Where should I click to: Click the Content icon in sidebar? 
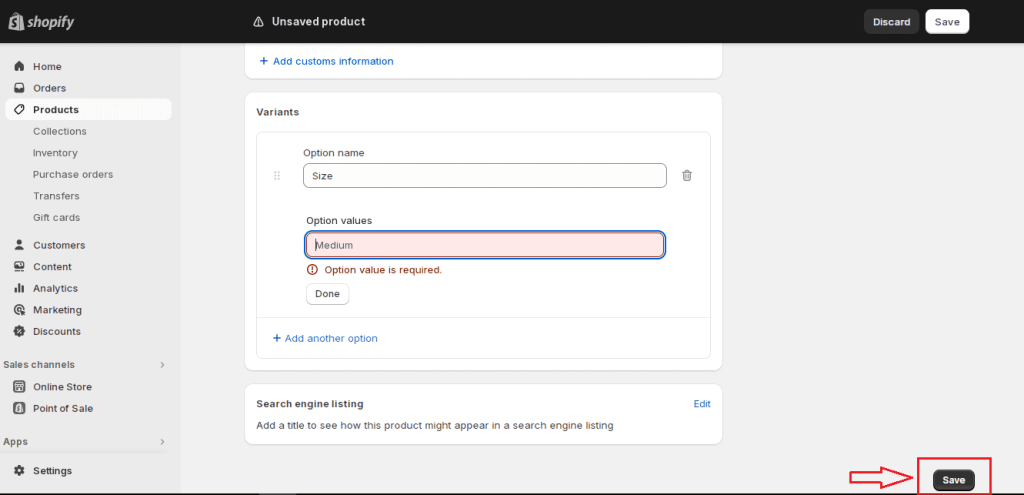click(20, 266)
